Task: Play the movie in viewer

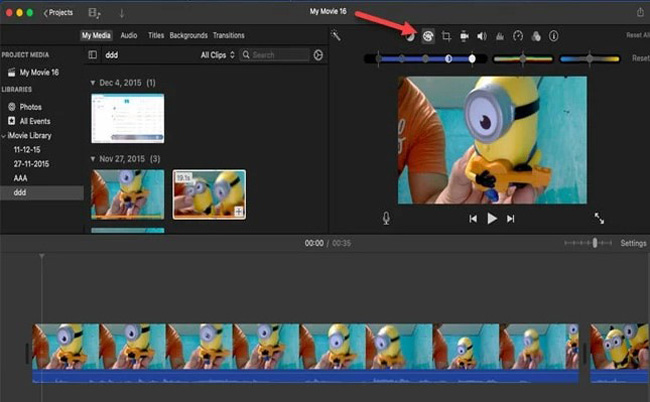Action: [x=492, y=218]
